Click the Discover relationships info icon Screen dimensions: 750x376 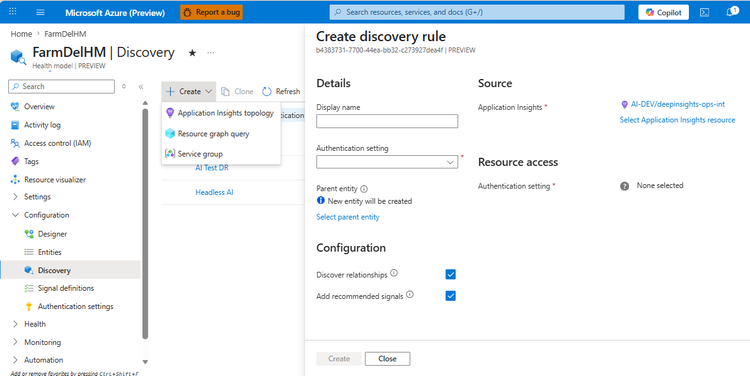tap(394, 273)
